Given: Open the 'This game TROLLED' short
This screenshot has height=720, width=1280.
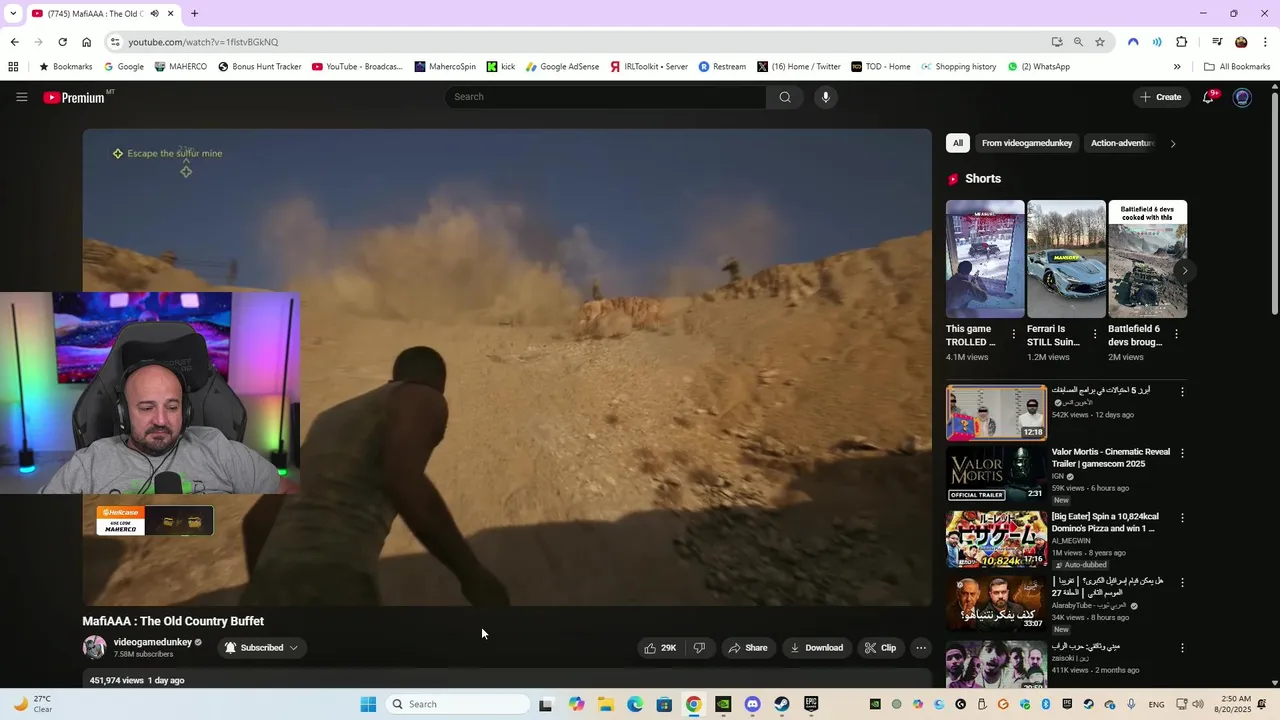Looking at the screenshot, I should [985, 259].
